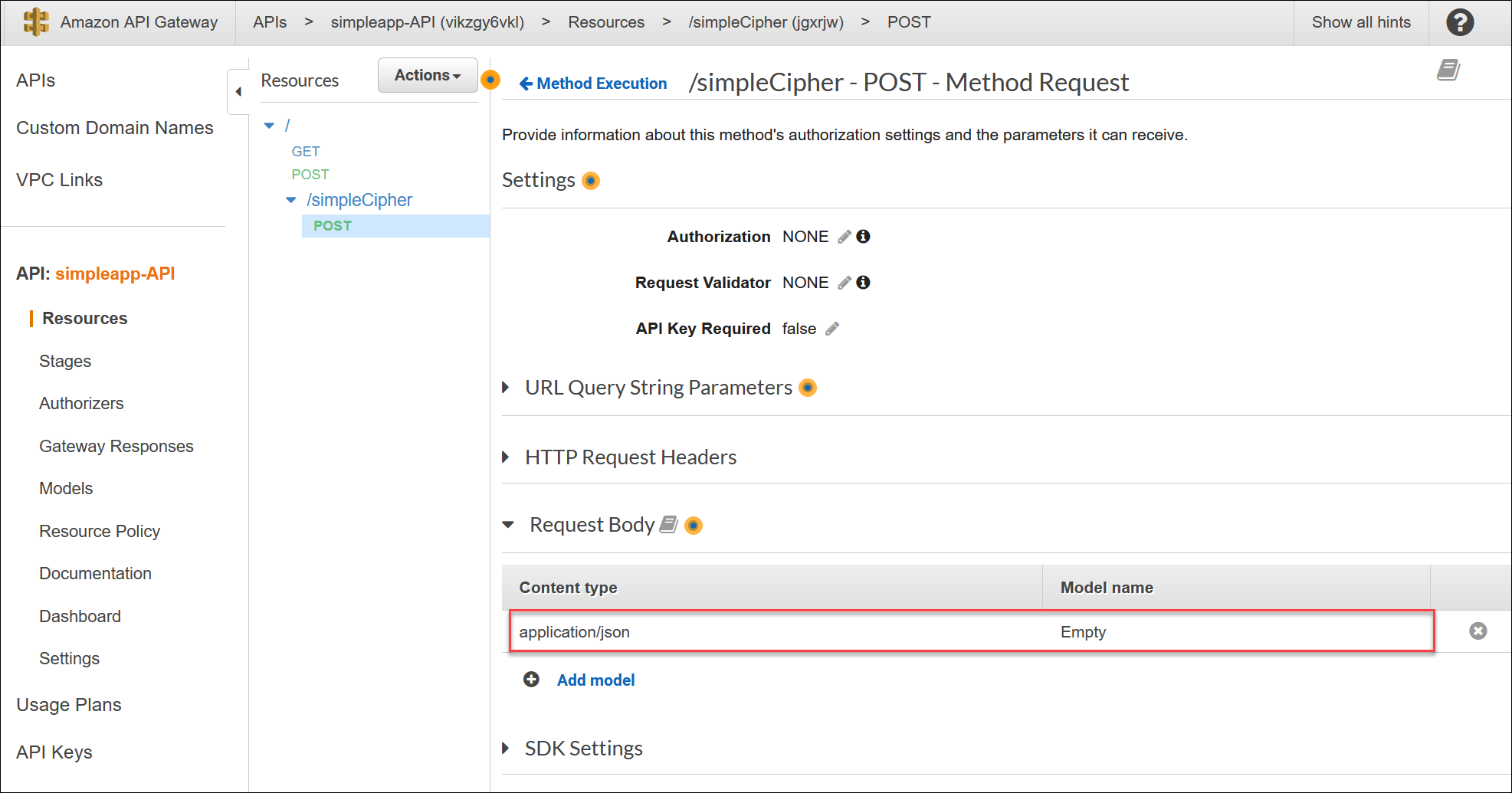Select GET method under root resource
Viewport: 1512px width, 793px height.
tap(306, 152)
